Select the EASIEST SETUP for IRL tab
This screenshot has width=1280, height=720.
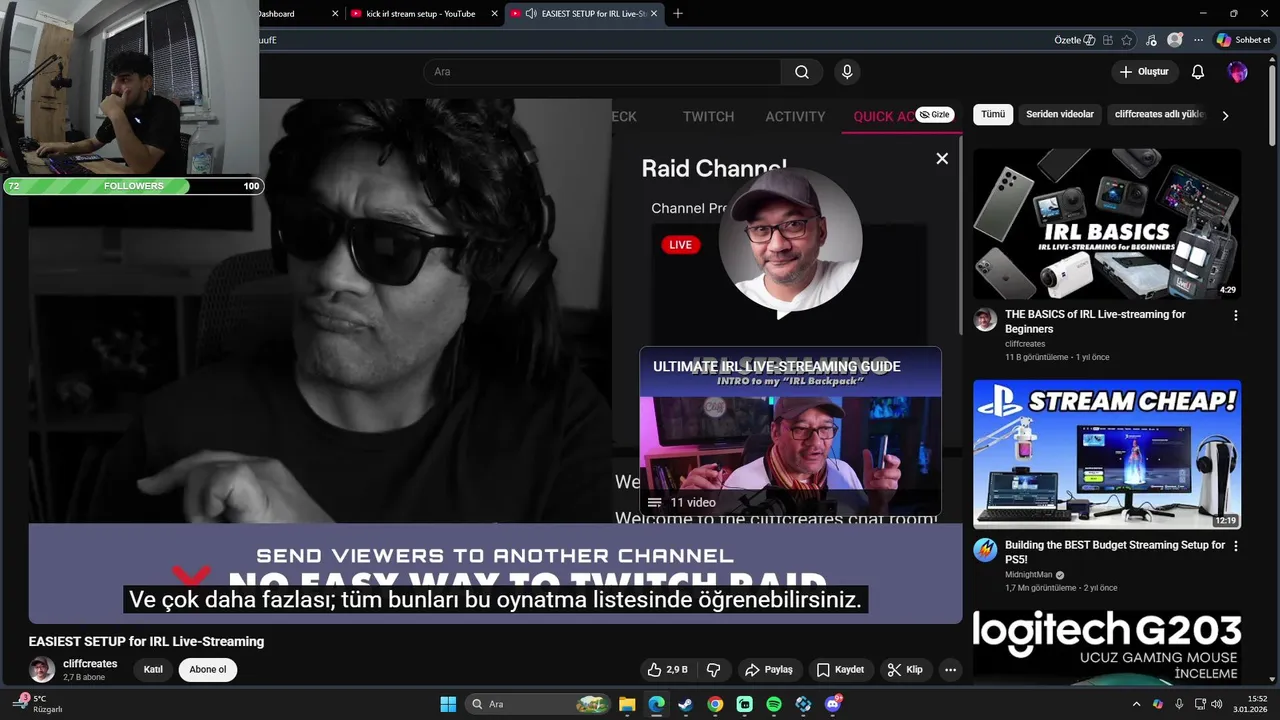click(x=584, y=14)
